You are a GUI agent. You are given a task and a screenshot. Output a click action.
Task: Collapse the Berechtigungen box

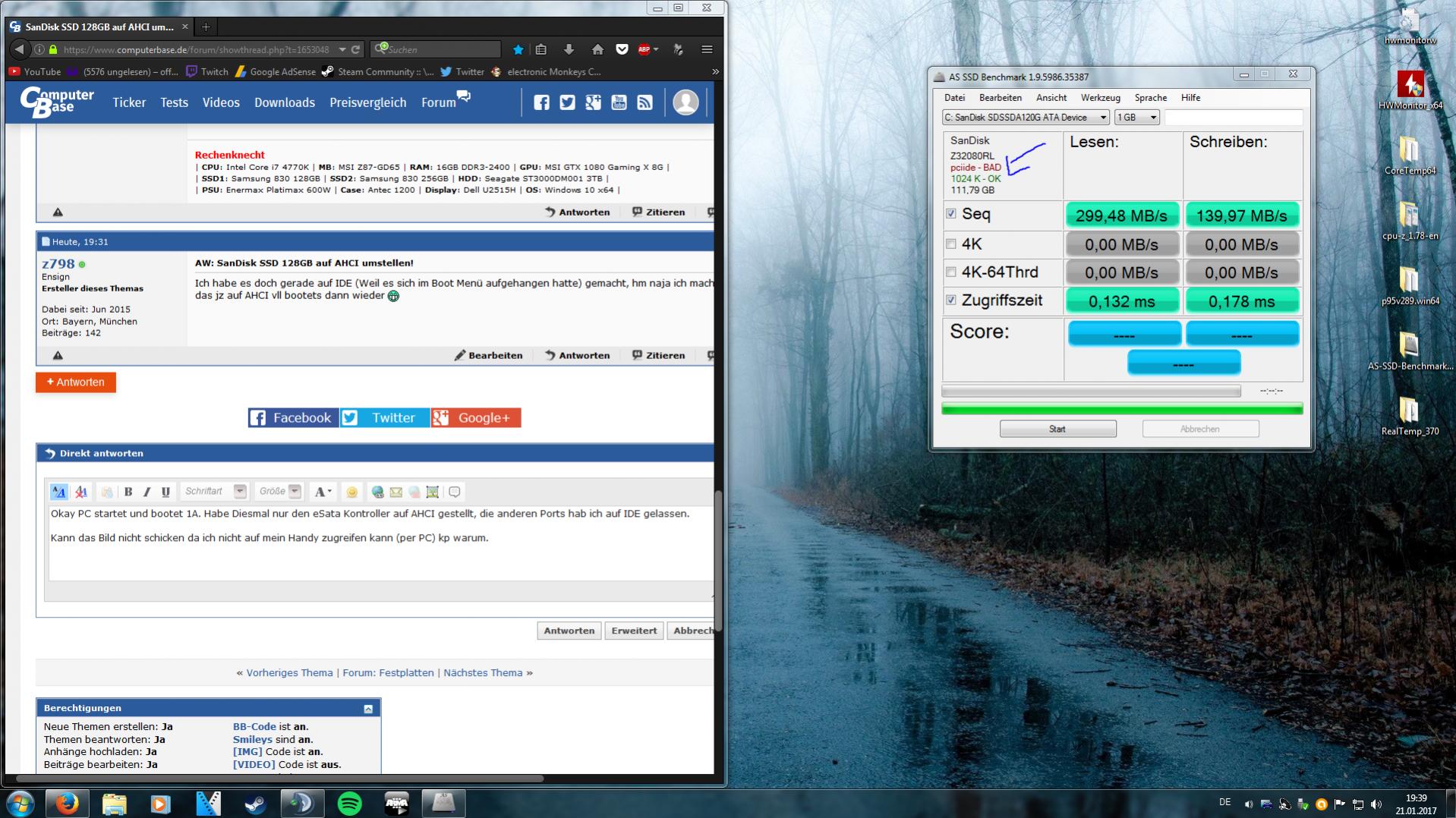[x=368, y=709]
